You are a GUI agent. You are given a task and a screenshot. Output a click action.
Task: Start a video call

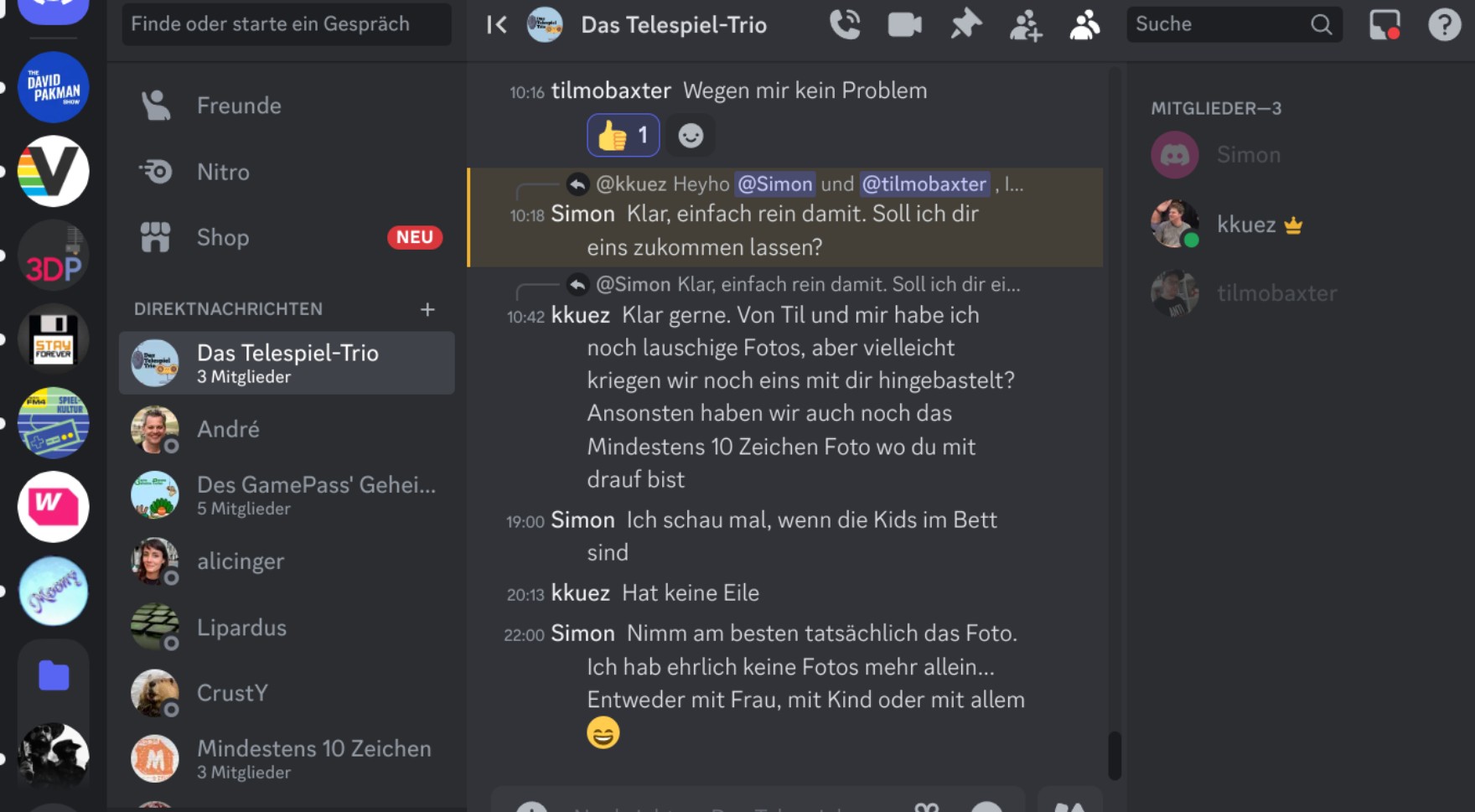[904, 24]
